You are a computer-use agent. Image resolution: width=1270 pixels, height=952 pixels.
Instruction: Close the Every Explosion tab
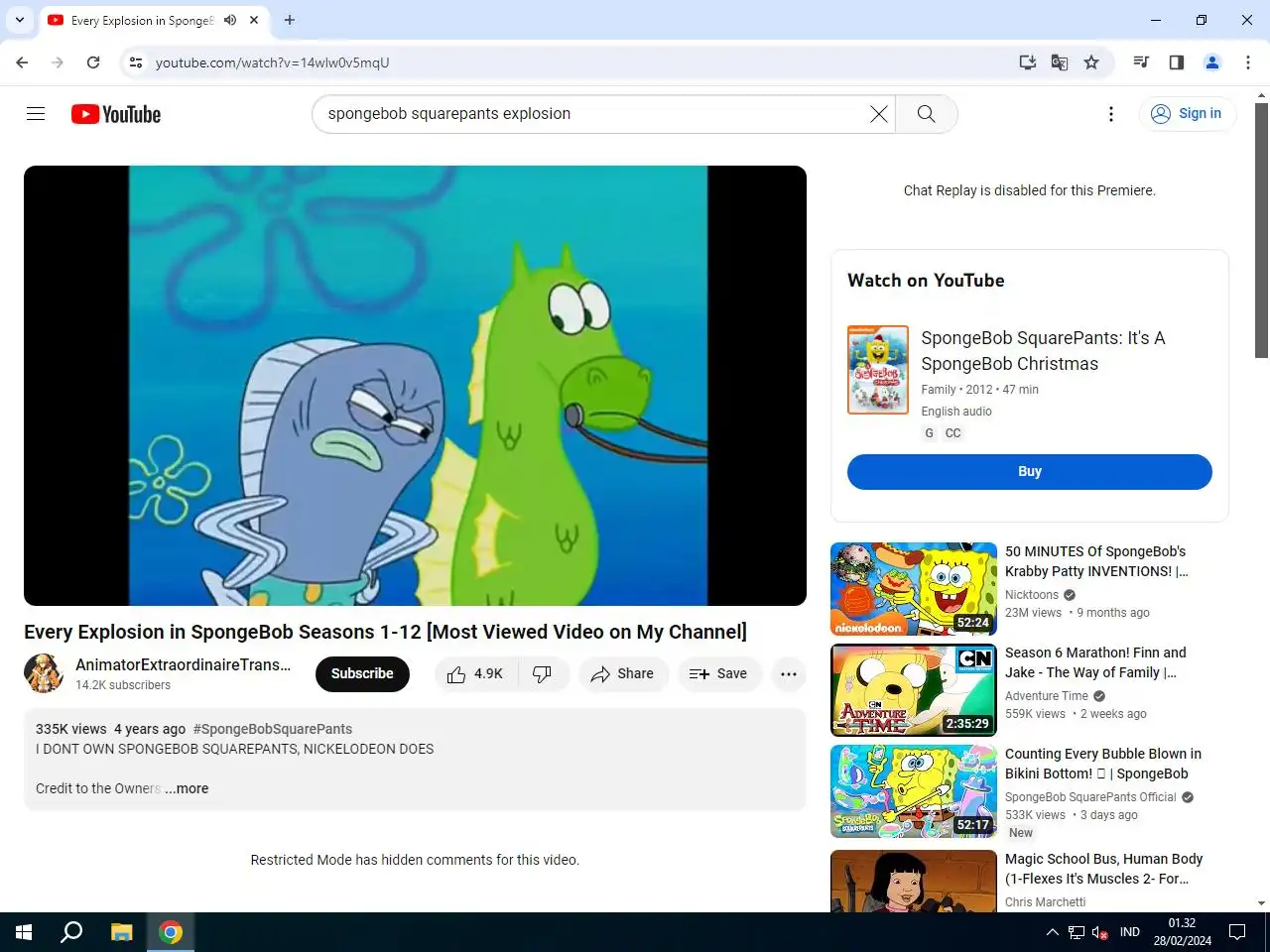click(x=254, y=20)
